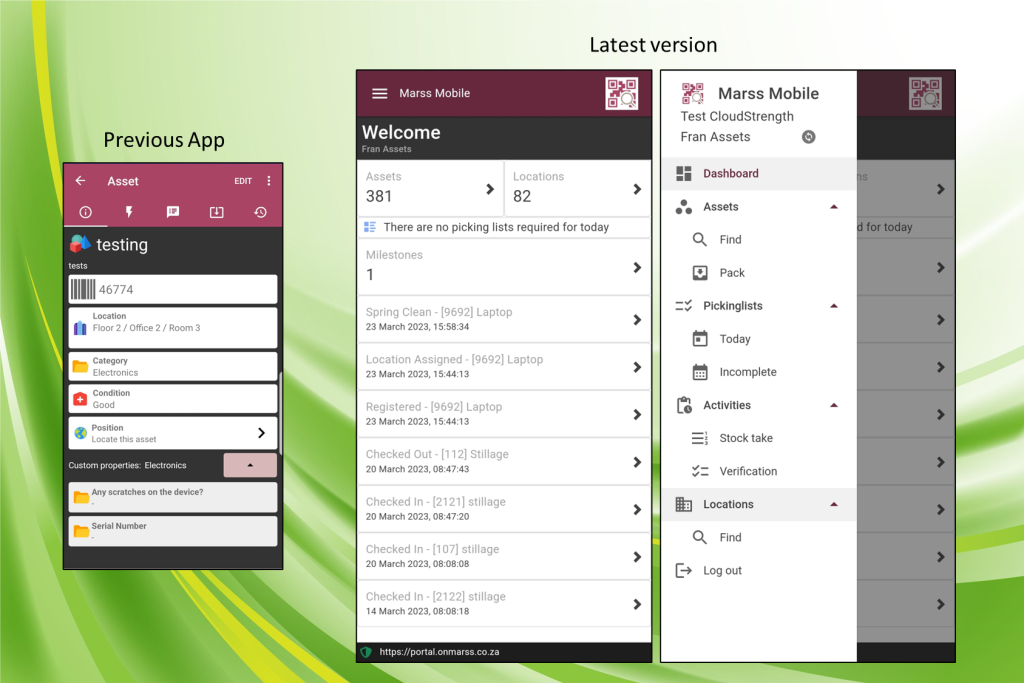
Task: Open the three-dot overflow menu in Asset screen
Action: coord(269,181)
